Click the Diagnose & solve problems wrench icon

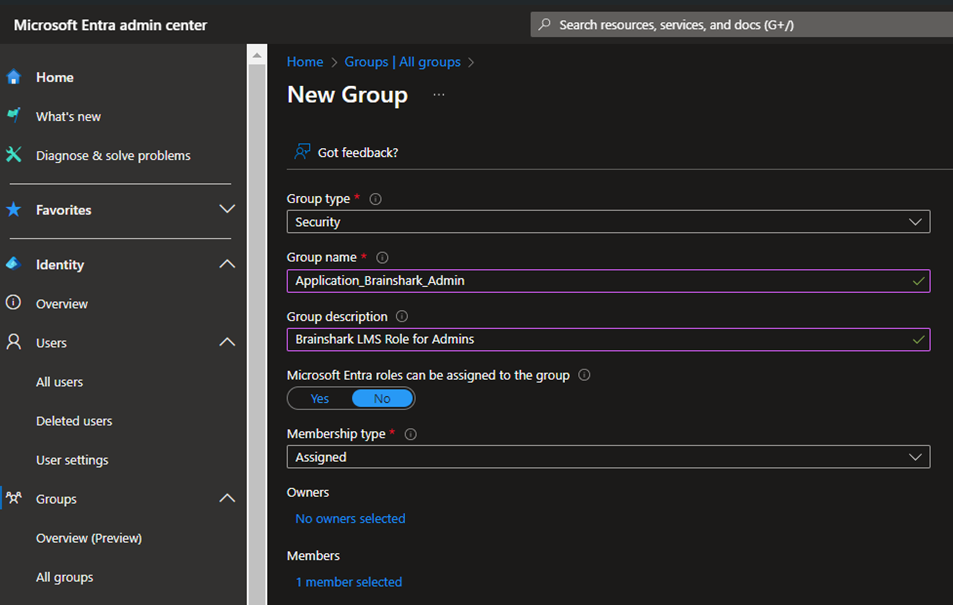tap(13, 155)
